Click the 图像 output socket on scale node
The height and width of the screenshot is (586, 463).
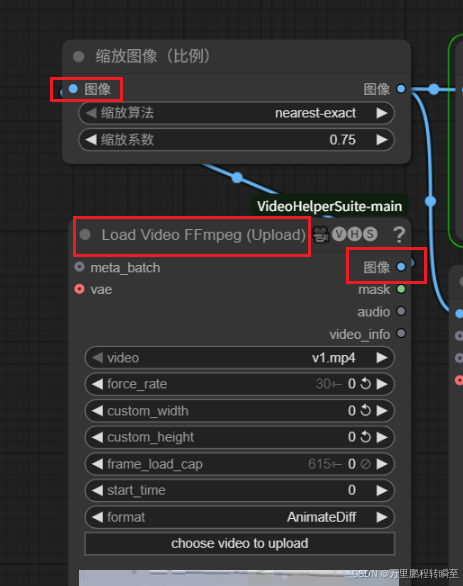coord(401,89)
